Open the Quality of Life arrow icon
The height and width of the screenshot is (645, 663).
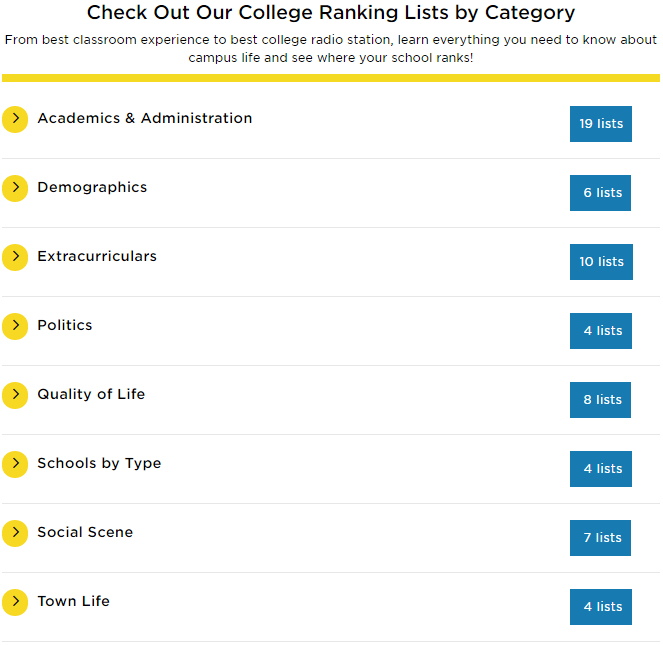[x=15, y=395]
